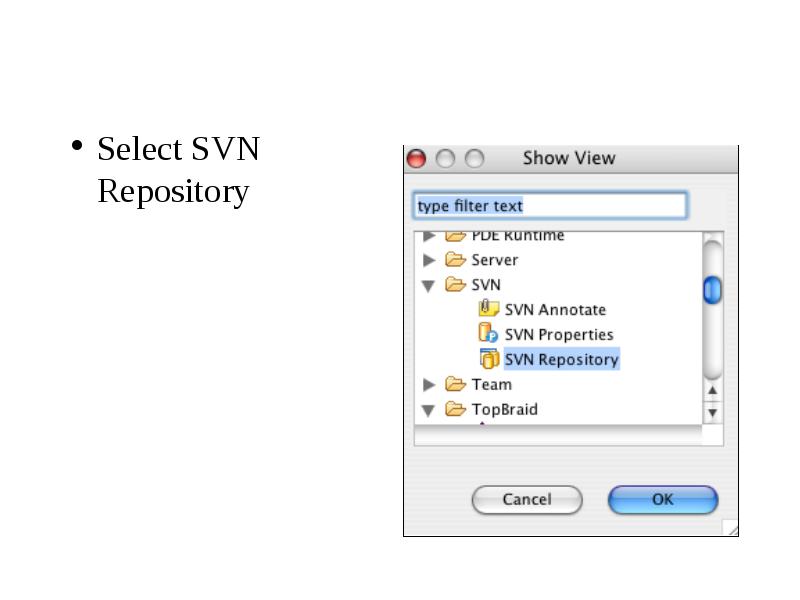Screen dimensions: 800x600
Task: Select the SVN Properties entry
Action: pyautogui.click(x=559, y=335)
